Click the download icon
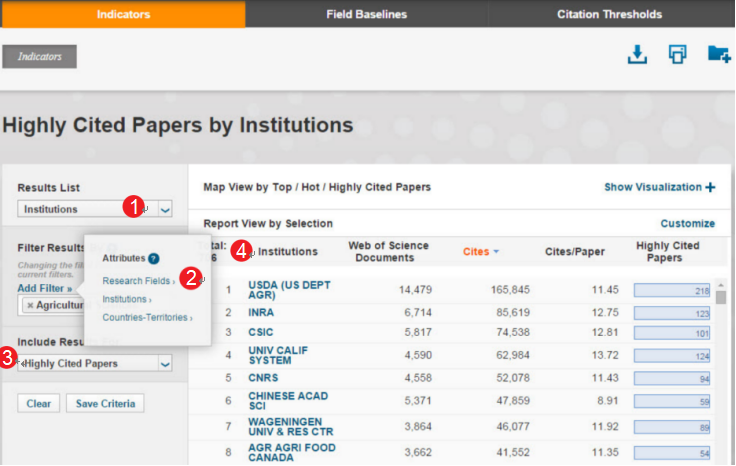Viewport: 736px width, 466px height. (637, 54)
